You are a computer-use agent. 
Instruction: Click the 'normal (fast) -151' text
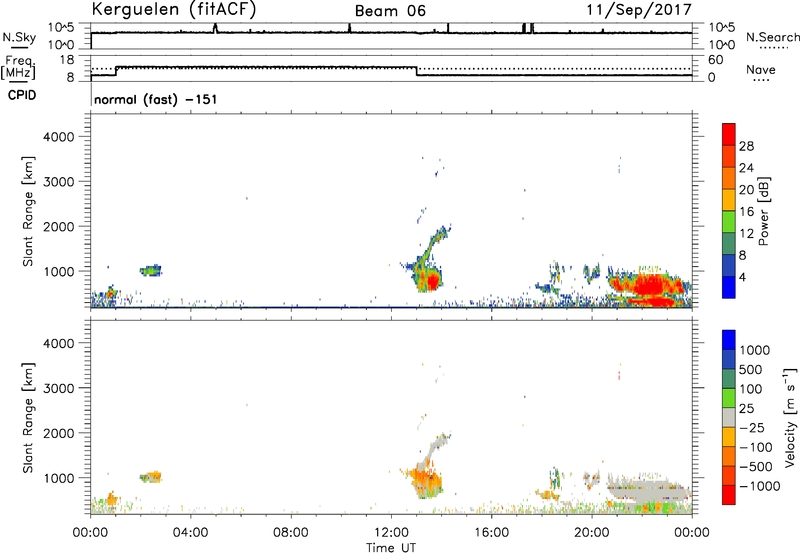coord(156,99)
